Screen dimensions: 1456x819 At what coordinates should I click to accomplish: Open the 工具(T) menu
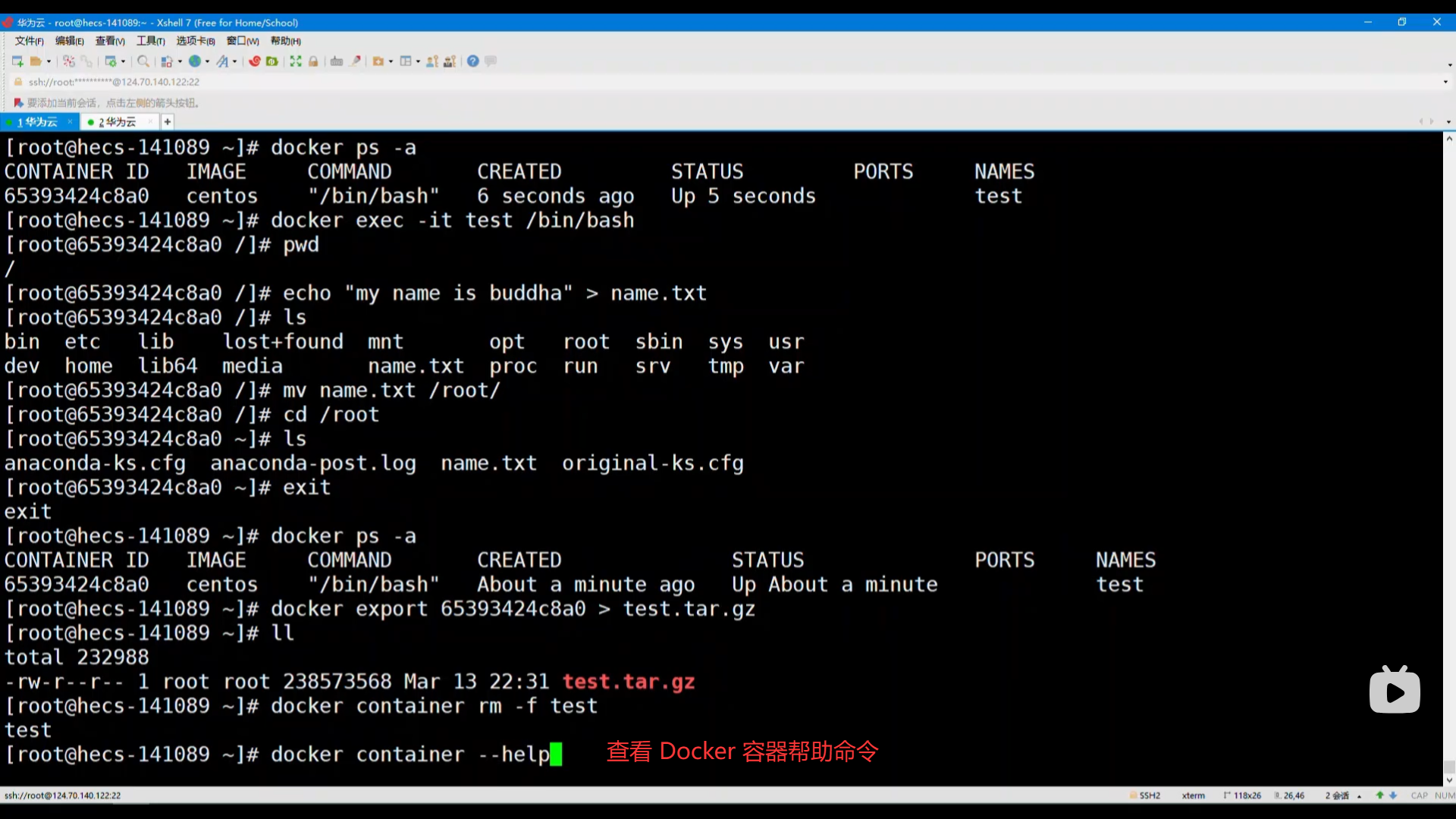(x=150, y=41)
